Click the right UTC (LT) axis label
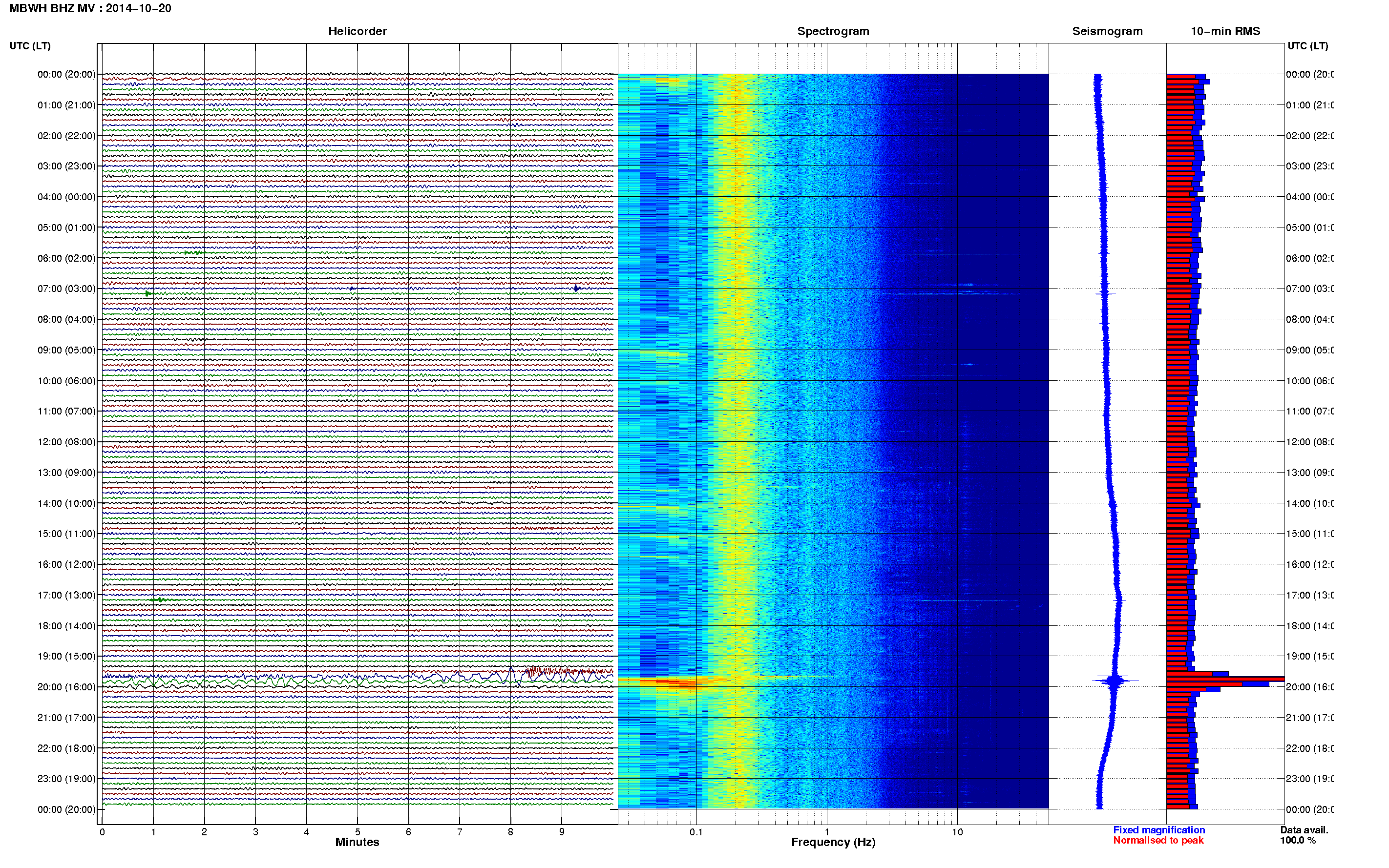 pos(1307,46)
